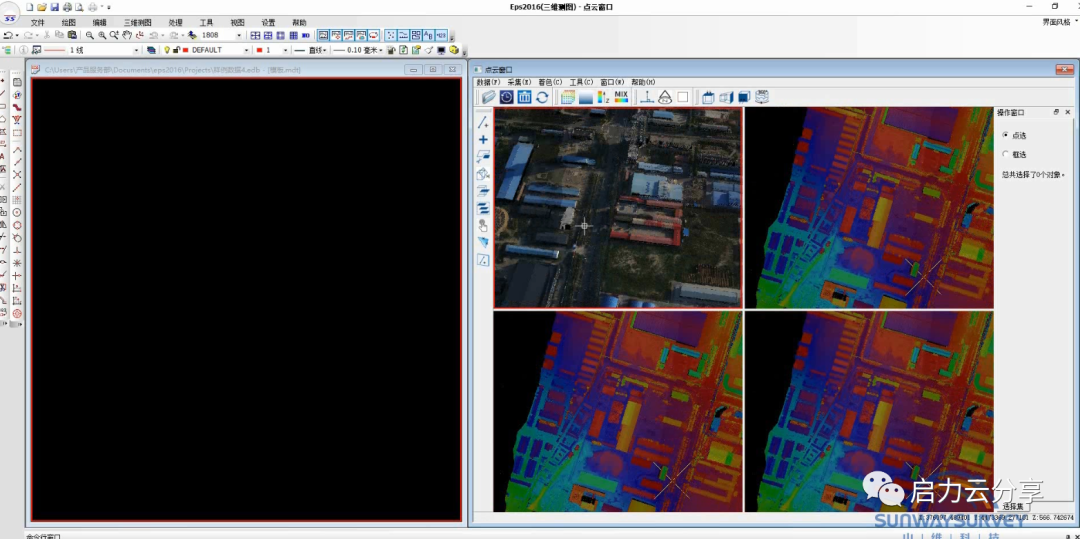Open the 窗口 menu in point cloud window
This screenshot has height=539, width=1080.
click(612, 82)
